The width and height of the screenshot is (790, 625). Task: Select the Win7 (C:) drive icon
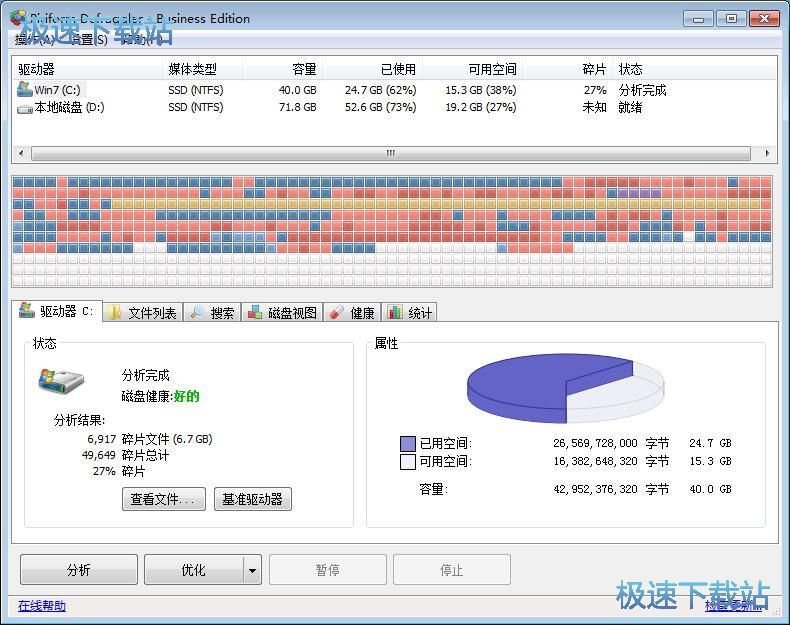click(x=24, y=90)
